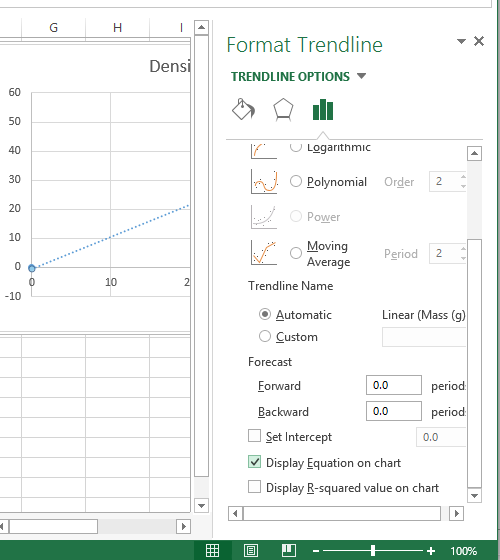
Task: Open the Fill & Line paint bucket tab
Action: [243, 109]
